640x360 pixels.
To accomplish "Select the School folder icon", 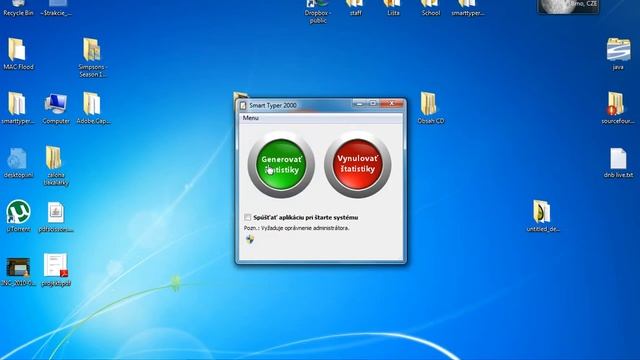I will tap(431, 8).
